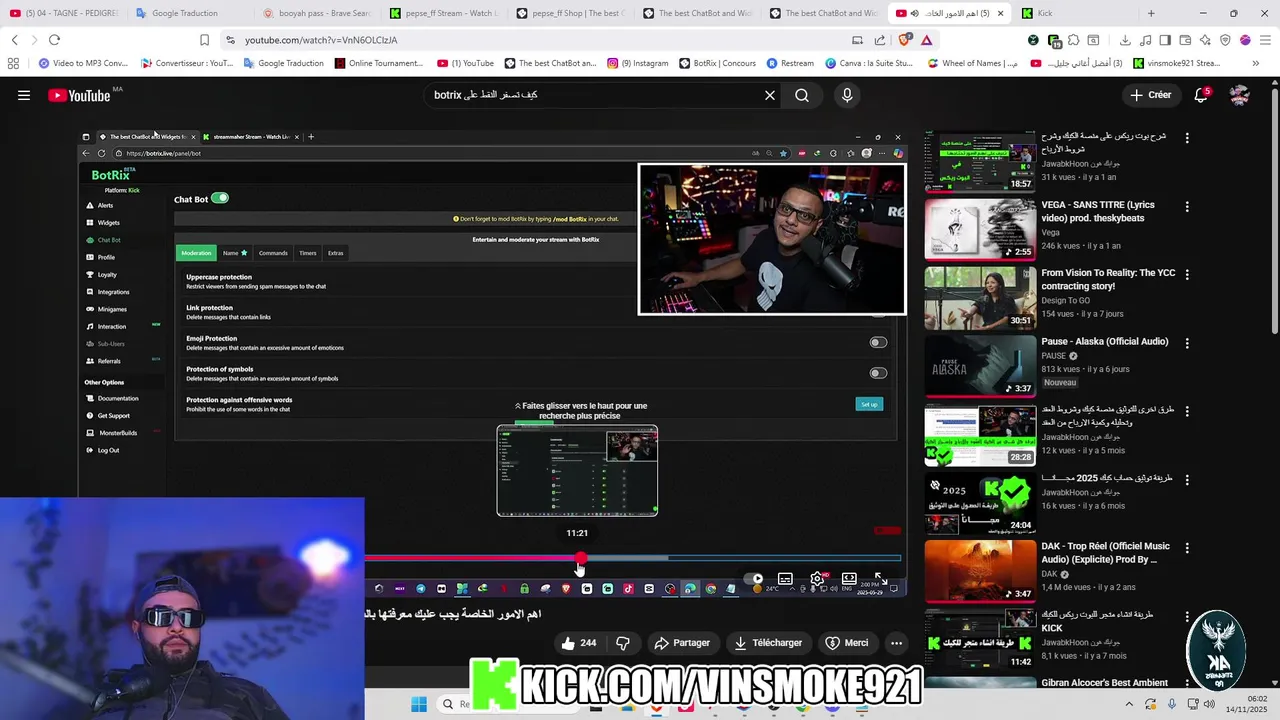Reload the page in the browser
Screen dimensions: 1280x720
pyautogui.click(x=54, y=40)
